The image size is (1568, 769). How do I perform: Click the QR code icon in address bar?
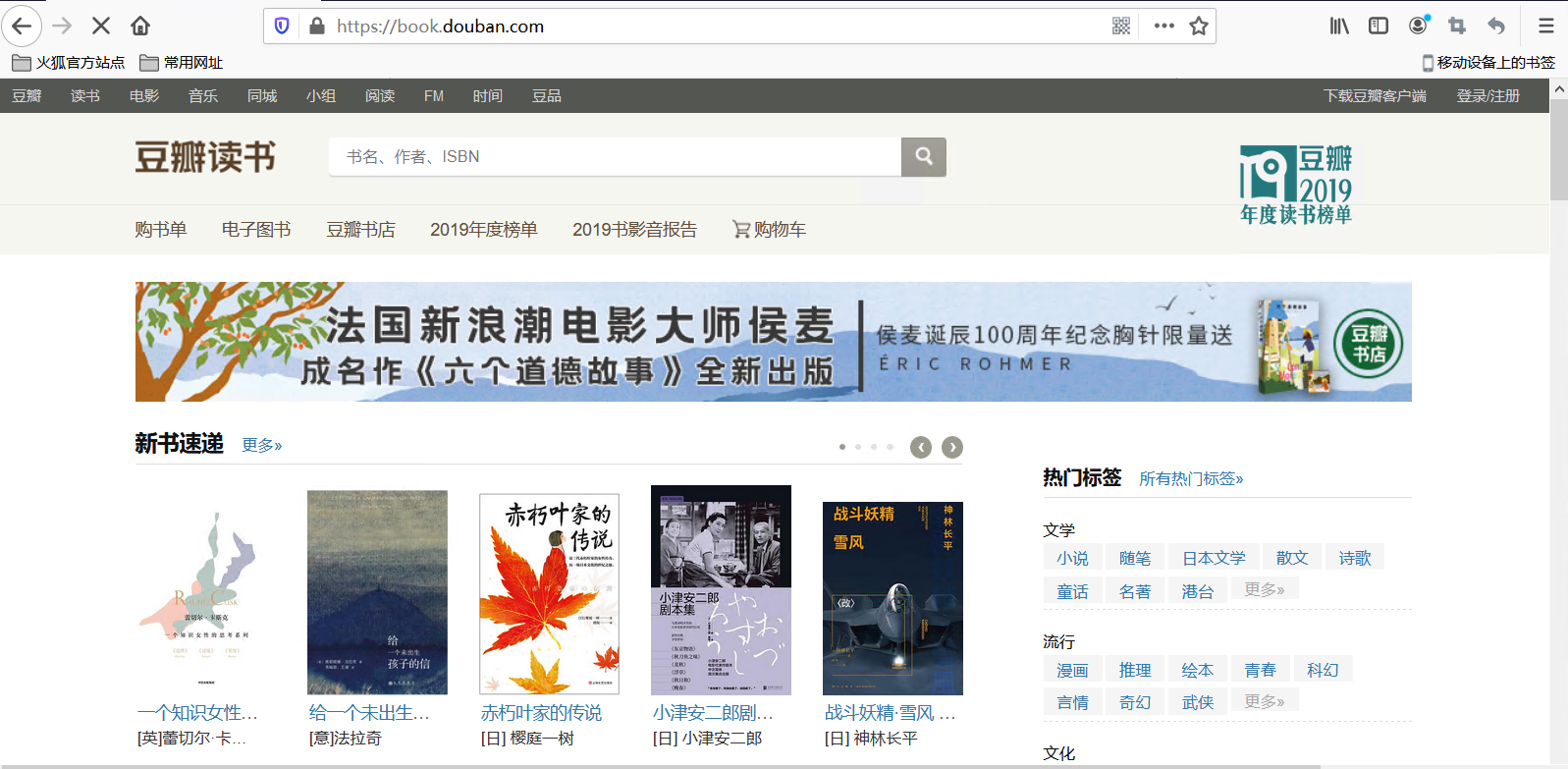(1121, 26)
